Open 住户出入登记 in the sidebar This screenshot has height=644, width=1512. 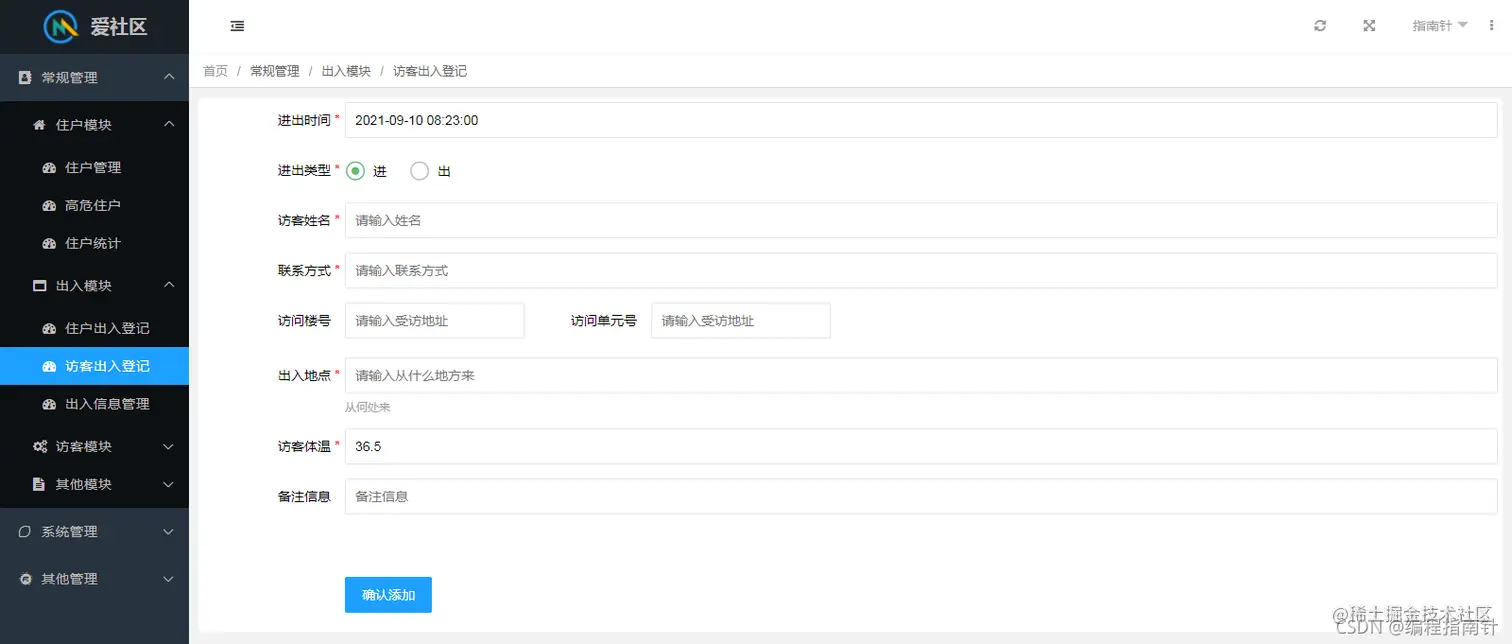(x=94, y=328)
